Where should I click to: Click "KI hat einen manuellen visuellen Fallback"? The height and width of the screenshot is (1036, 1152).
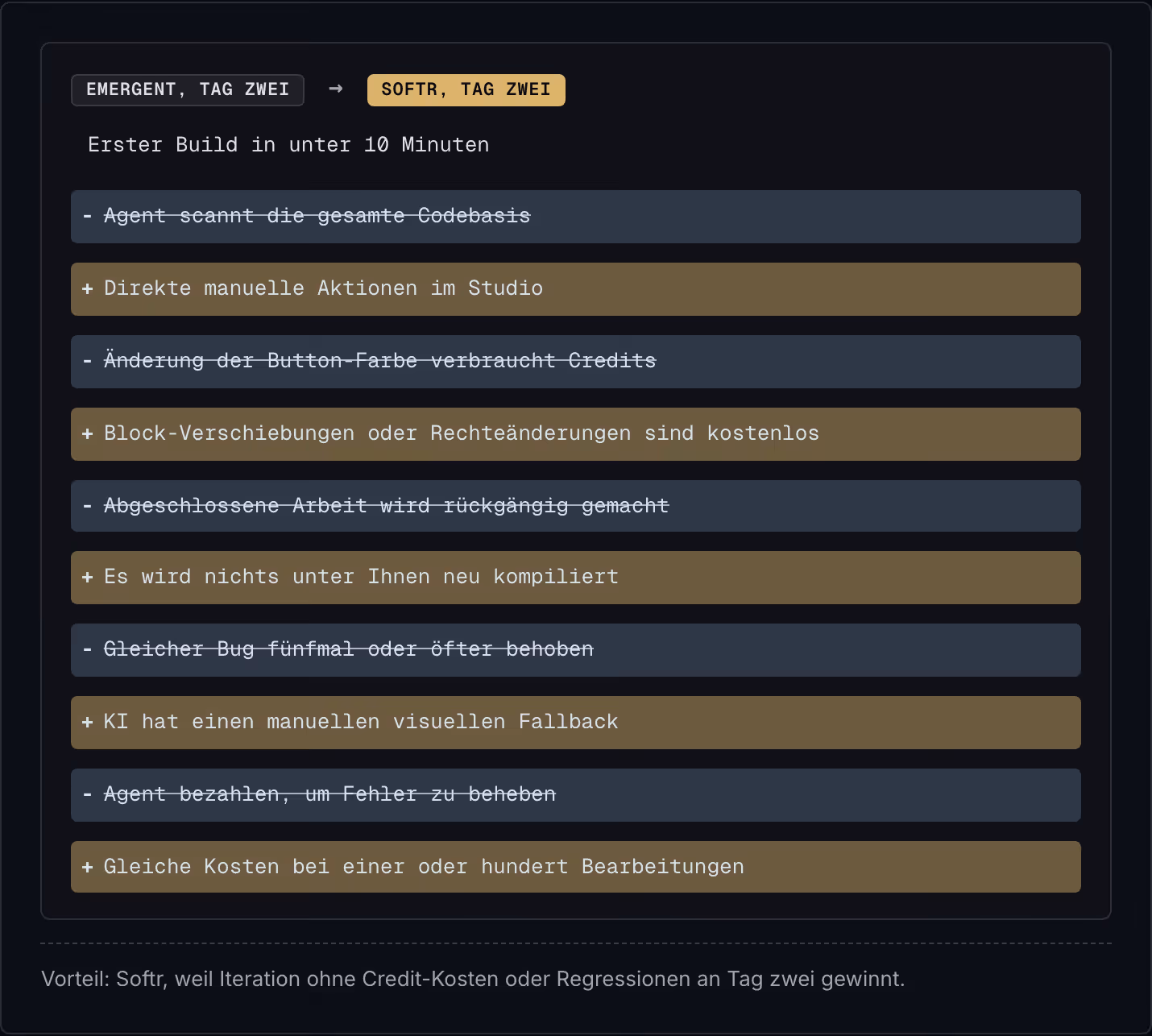pyautogui.click(x=576, y=723)
